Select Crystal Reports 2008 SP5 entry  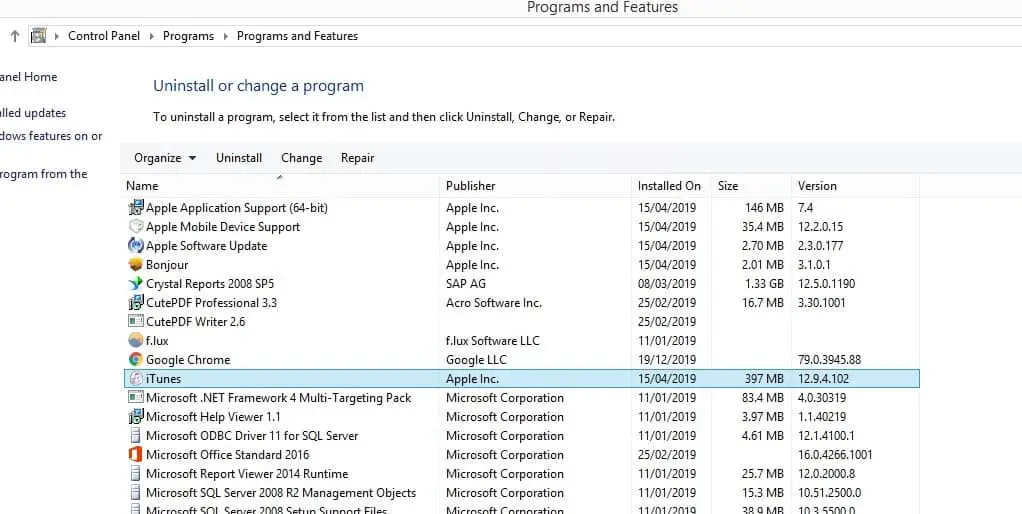pyautogui.click(x=210, y=283)
